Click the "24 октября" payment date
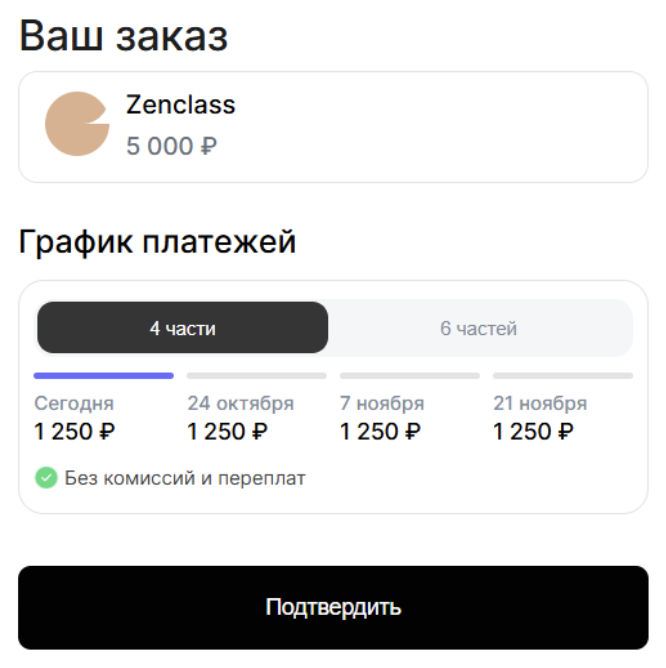Viewport: 666px width, 668px height. [241, 404]
